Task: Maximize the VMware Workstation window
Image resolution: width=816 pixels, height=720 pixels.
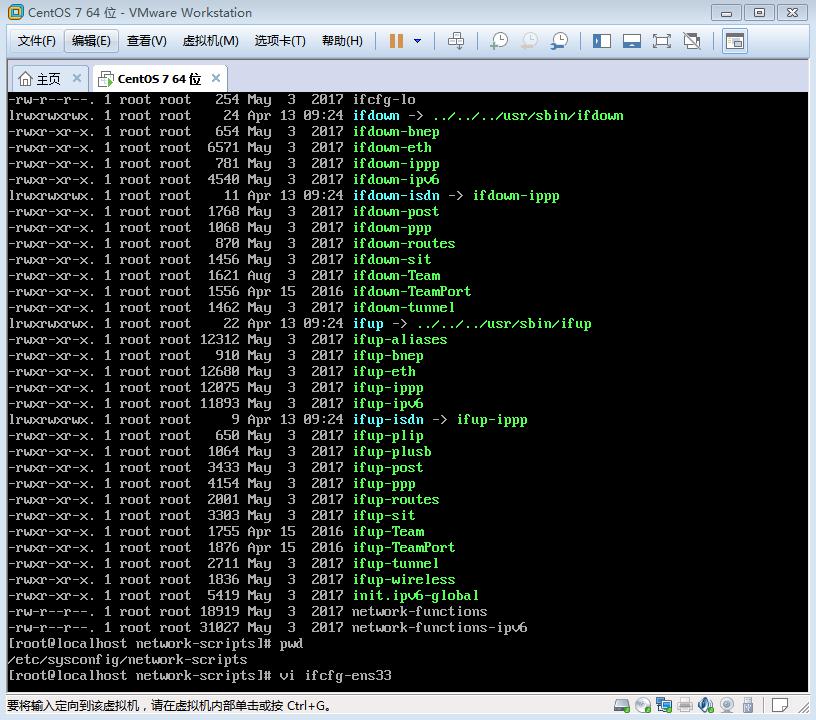Action: click(x=760, y=12)
